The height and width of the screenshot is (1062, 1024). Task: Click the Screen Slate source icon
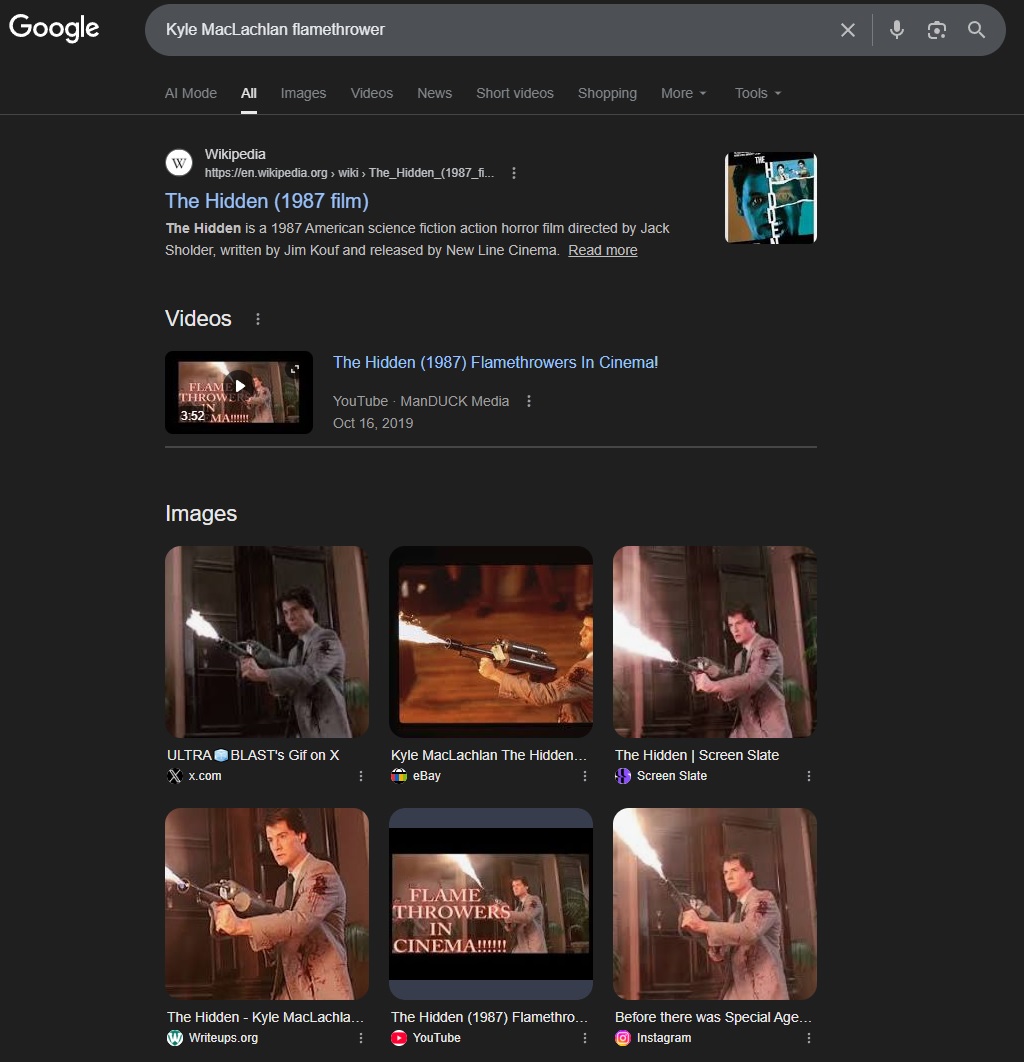(623, 776)
